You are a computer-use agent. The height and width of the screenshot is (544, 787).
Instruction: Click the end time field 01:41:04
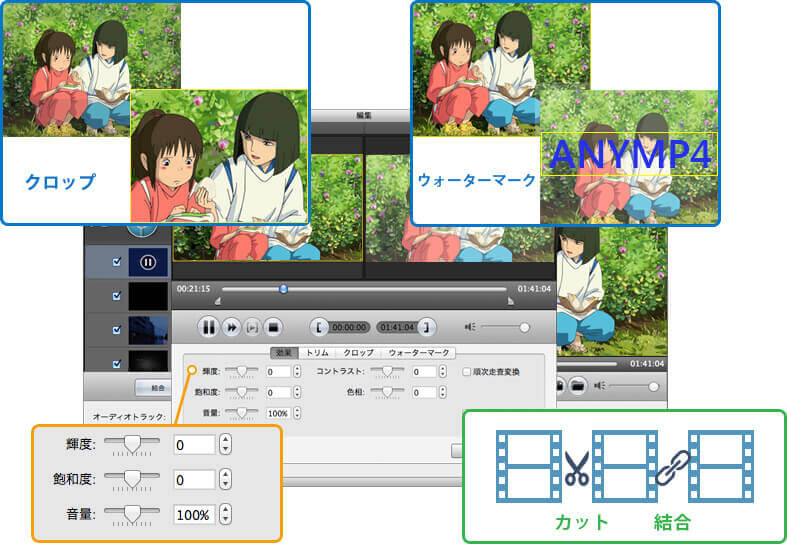pyautogui.click(x=397, y=328)
